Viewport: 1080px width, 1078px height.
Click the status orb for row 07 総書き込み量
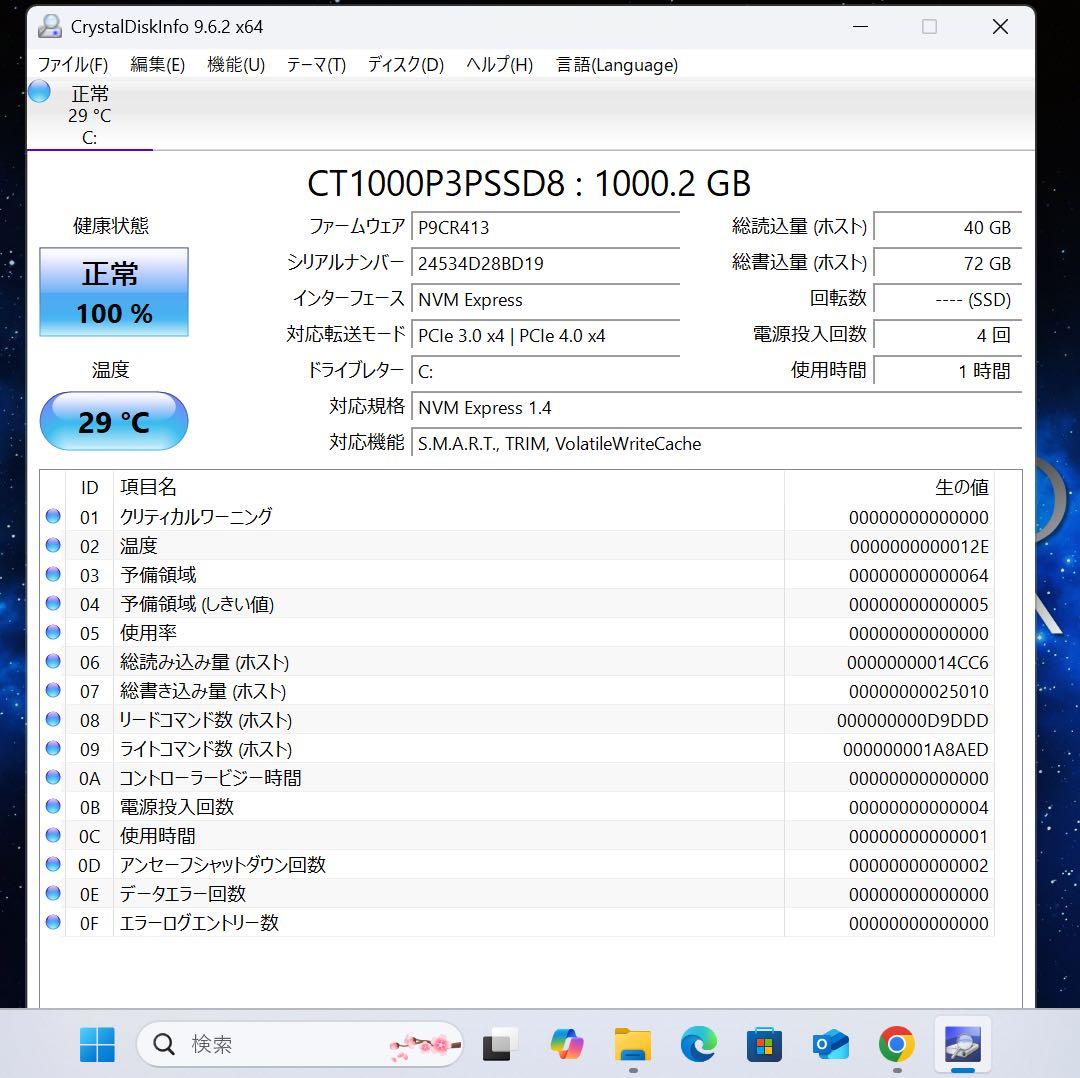[53, 690]
